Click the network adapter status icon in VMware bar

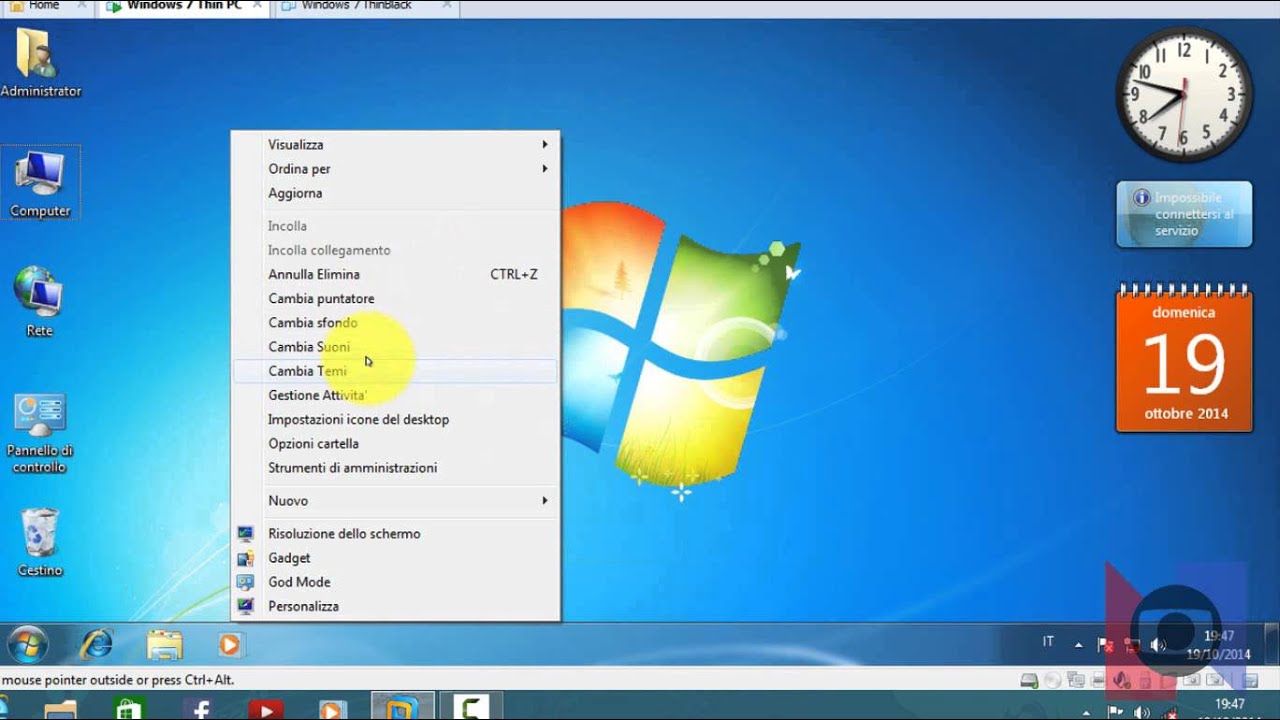1075,681
